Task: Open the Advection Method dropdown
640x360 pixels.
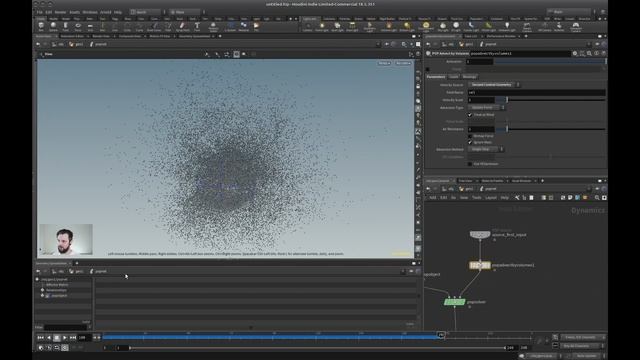Action: tap(486, 149)
